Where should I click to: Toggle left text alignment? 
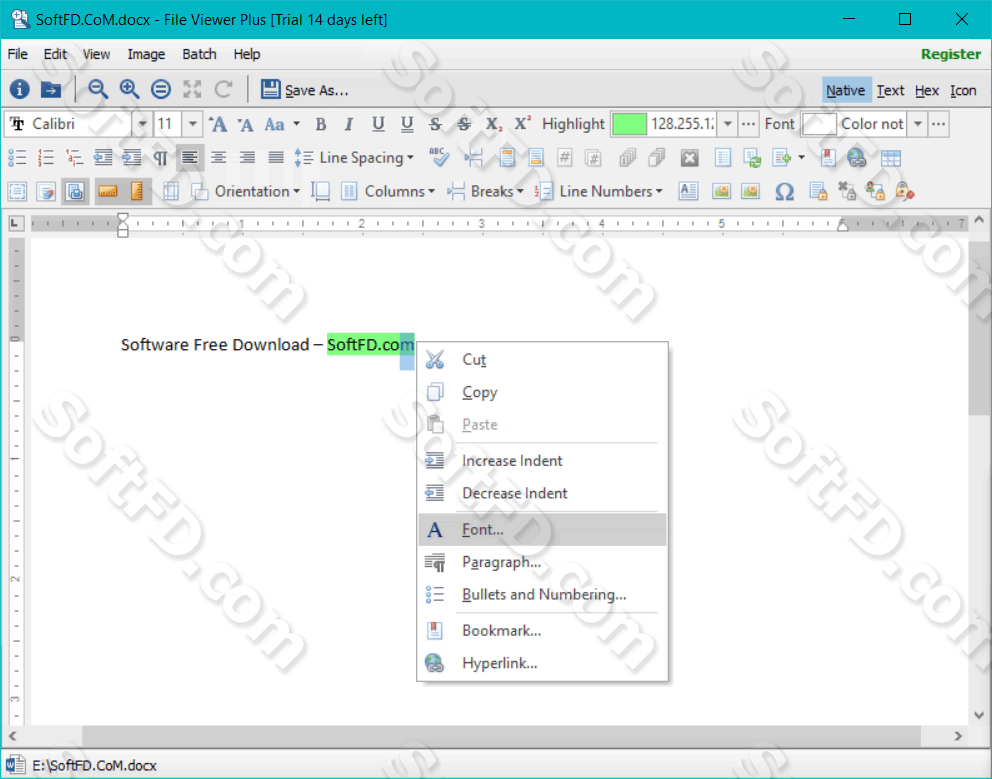[189, 158]
